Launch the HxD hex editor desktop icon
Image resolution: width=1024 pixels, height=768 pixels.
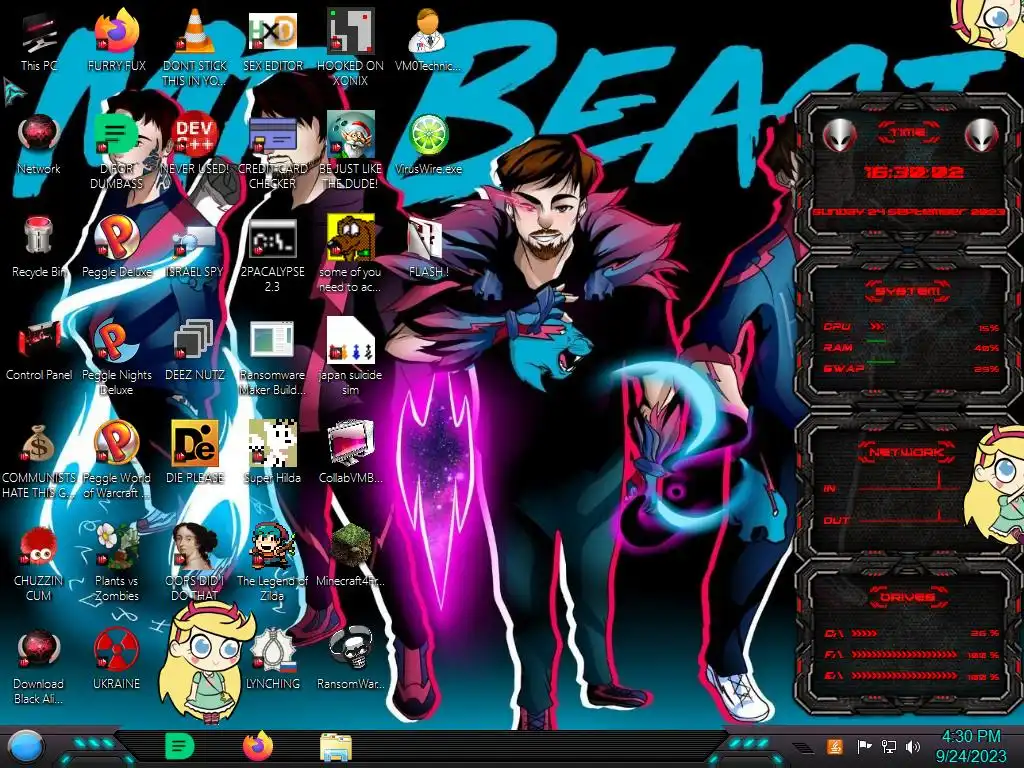click(272, 40)
